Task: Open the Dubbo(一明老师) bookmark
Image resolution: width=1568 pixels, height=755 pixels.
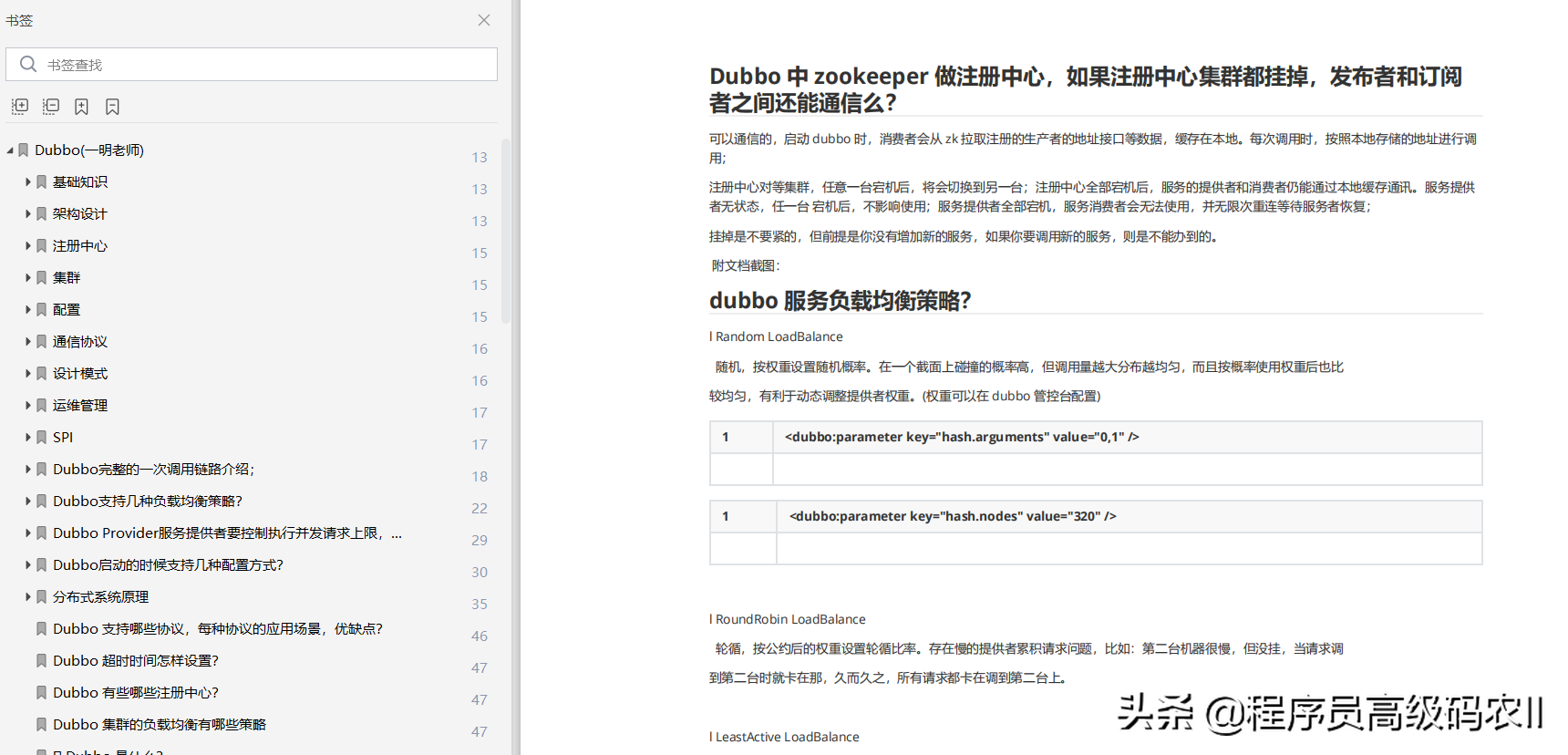Action: [x=89, y=150]
